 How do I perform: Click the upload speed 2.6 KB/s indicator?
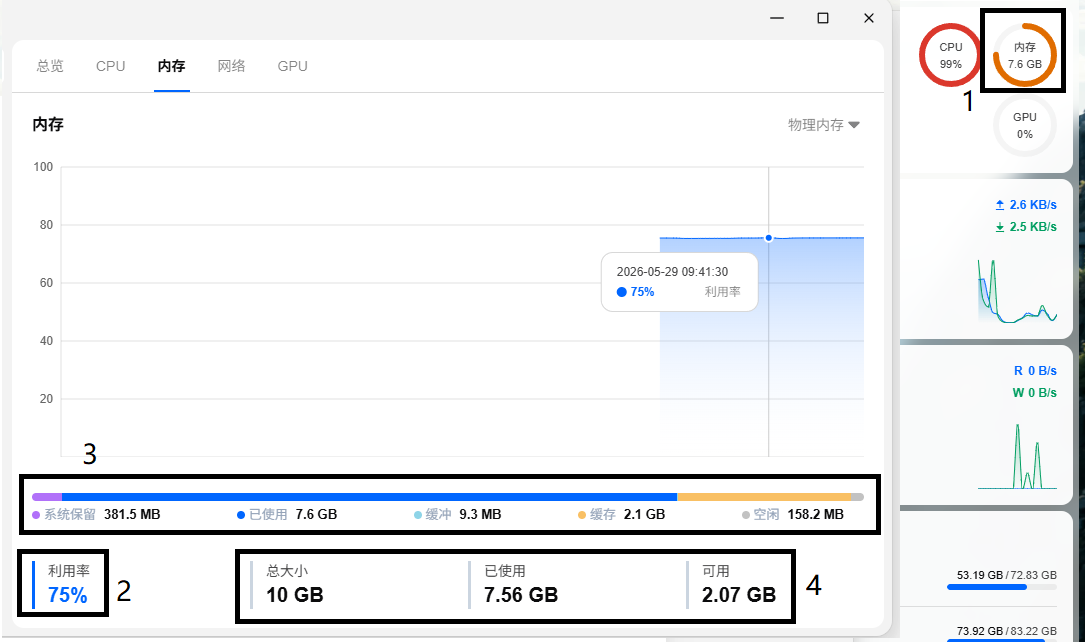(1026, 205)
